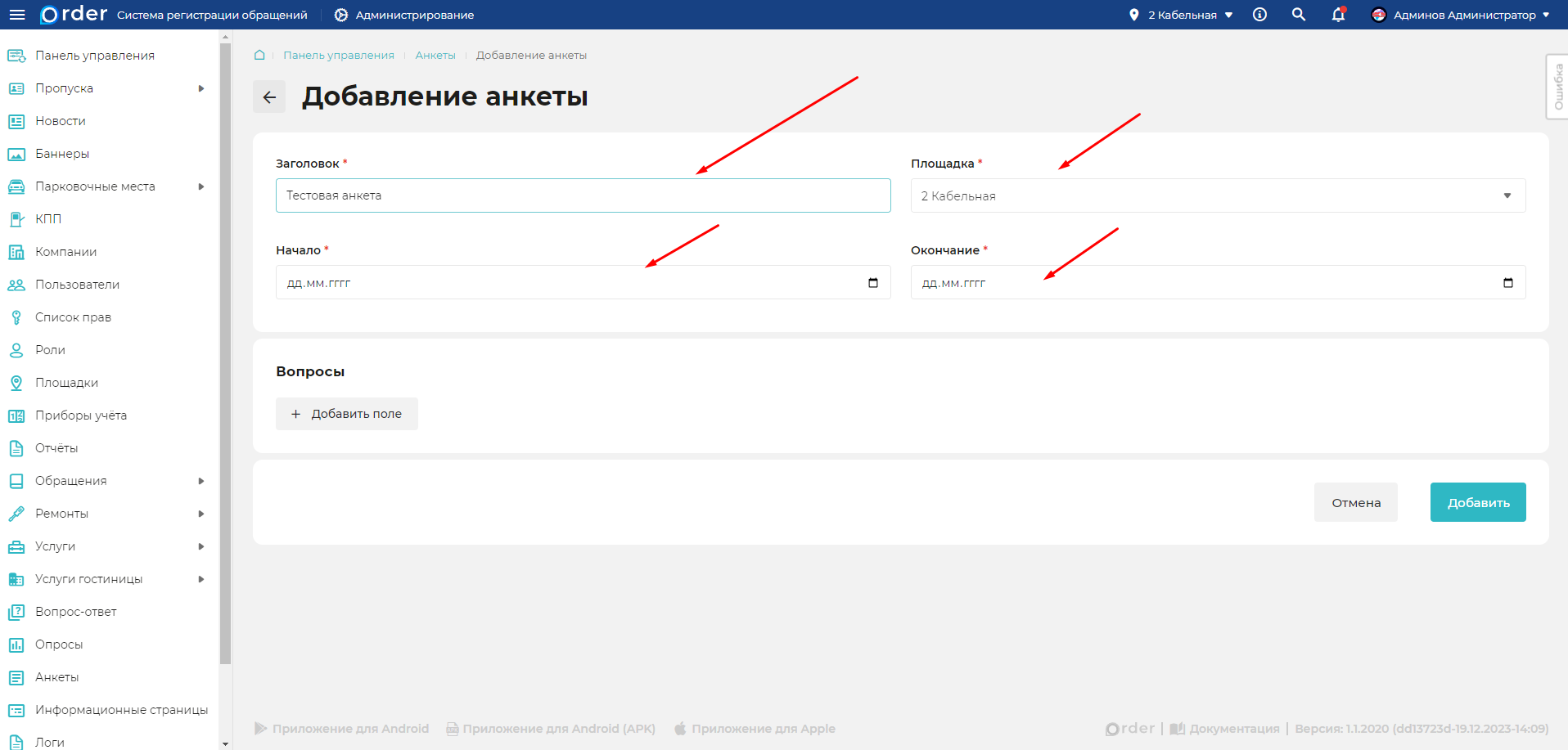Open the 2 Кабельная site selector in header
The width and height of the screenshot is (1568, 750).
pos(1181,15)
